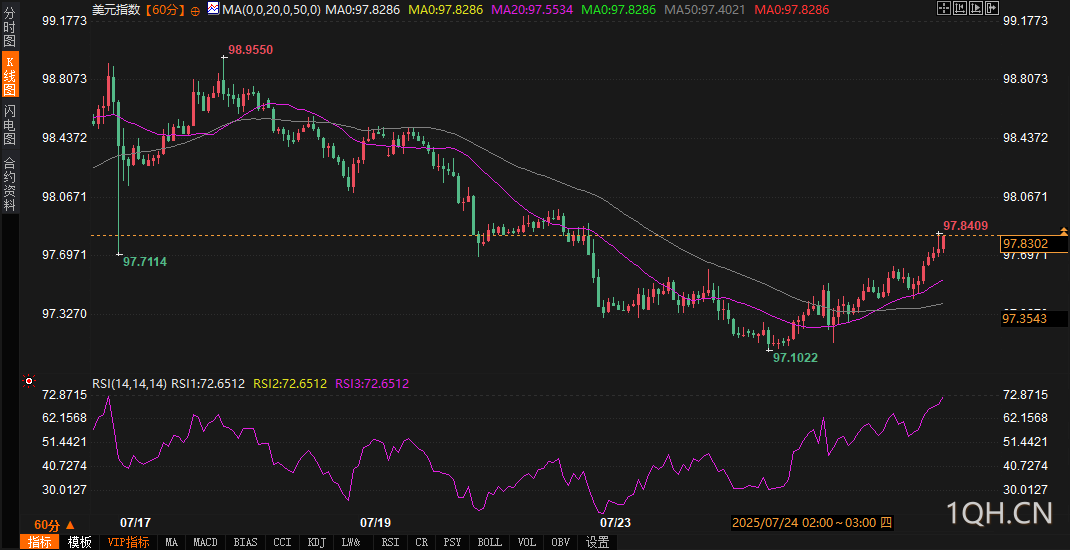Select the 模板 tab at the bottom
Image resolution: width=1070 pixels, height=550 pixels.
[x=80, y=542]
